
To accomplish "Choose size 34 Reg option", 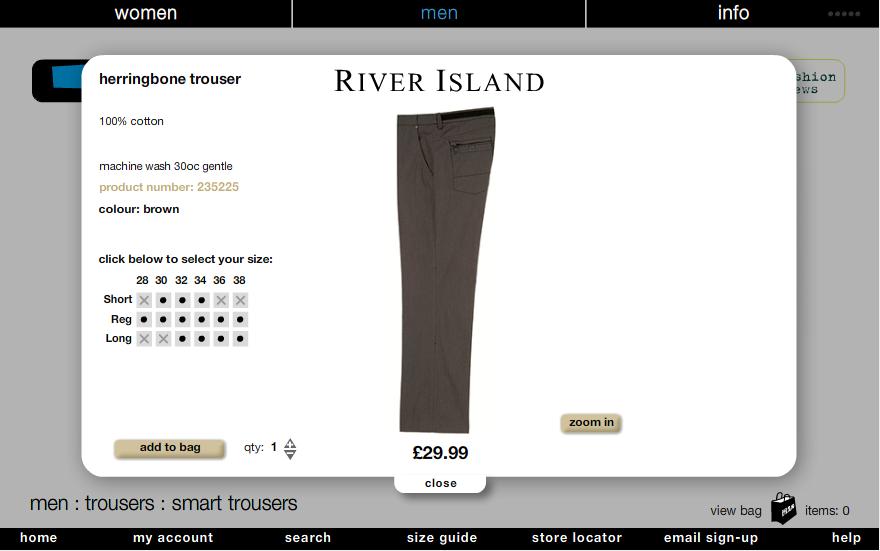I will (x=201, y=320).
